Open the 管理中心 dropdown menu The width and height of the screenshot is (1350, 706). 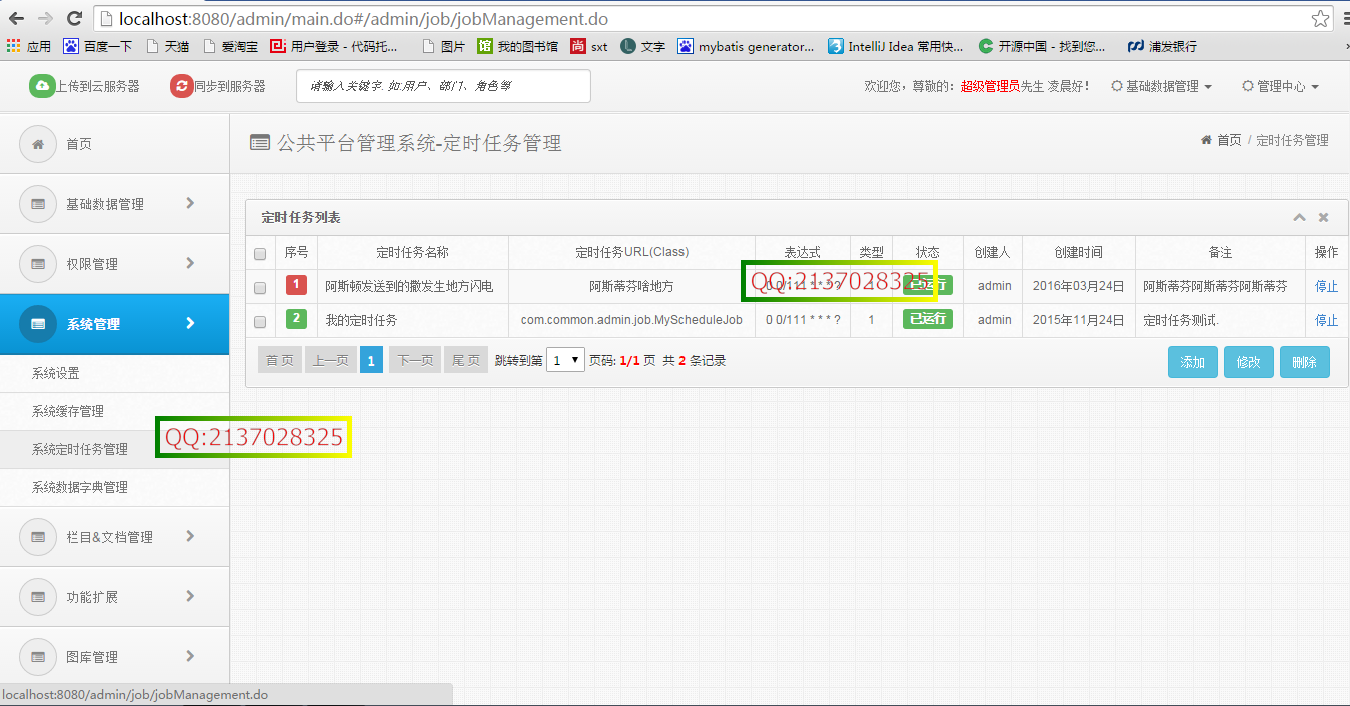click(1281, 87)
